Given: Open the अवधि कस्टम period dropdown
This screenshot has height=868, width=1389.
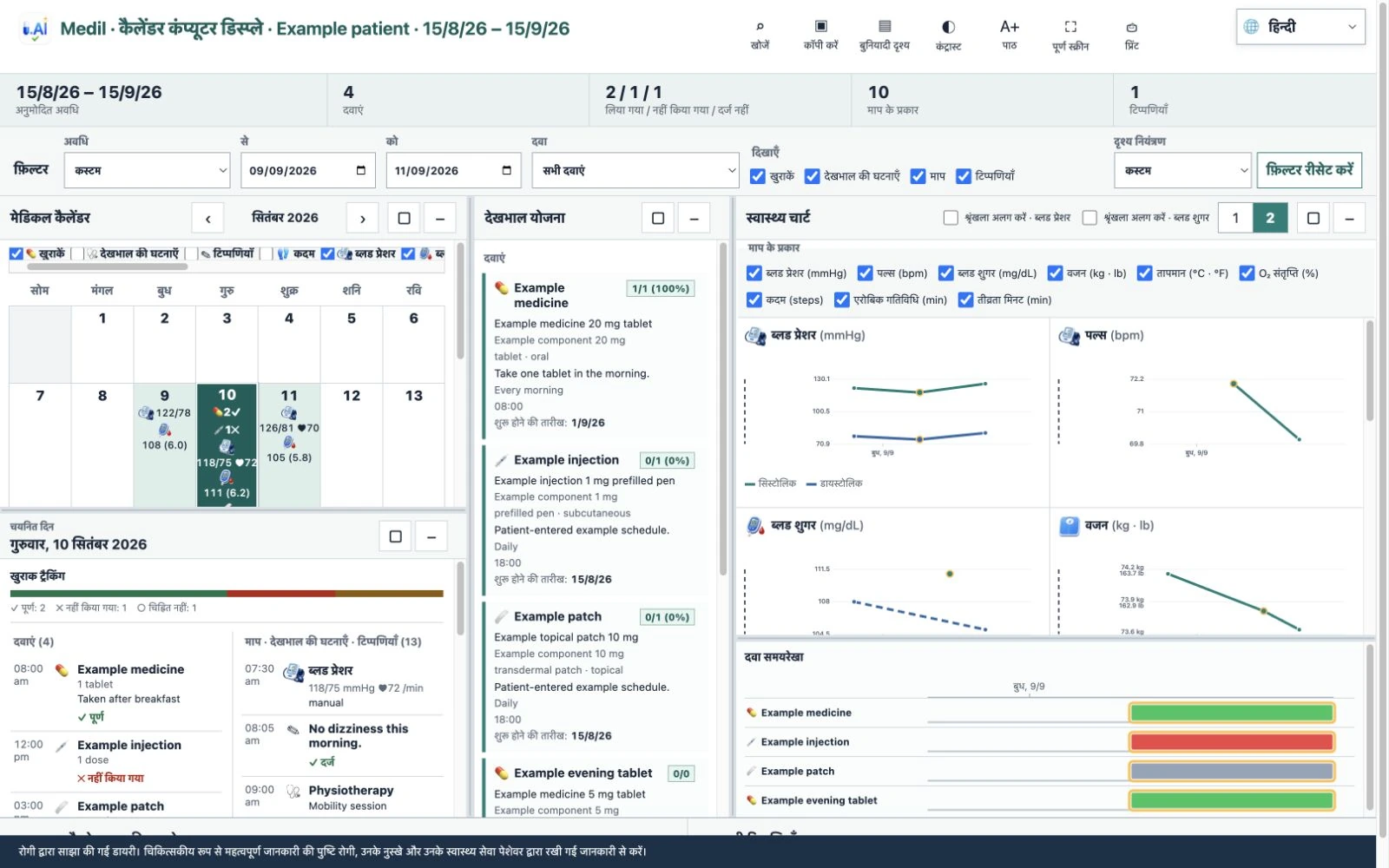Looking at the screenshot, I should (147, 170).
